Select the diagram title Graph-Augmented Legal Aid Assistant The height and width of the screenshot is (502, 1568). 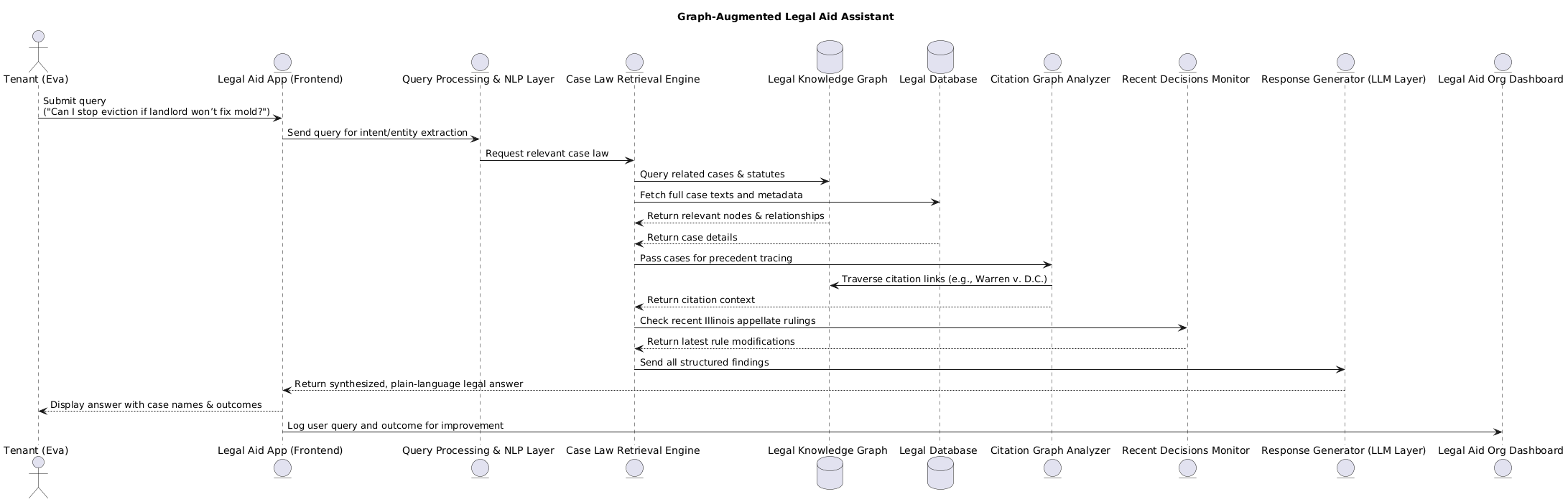pos(785,17)
